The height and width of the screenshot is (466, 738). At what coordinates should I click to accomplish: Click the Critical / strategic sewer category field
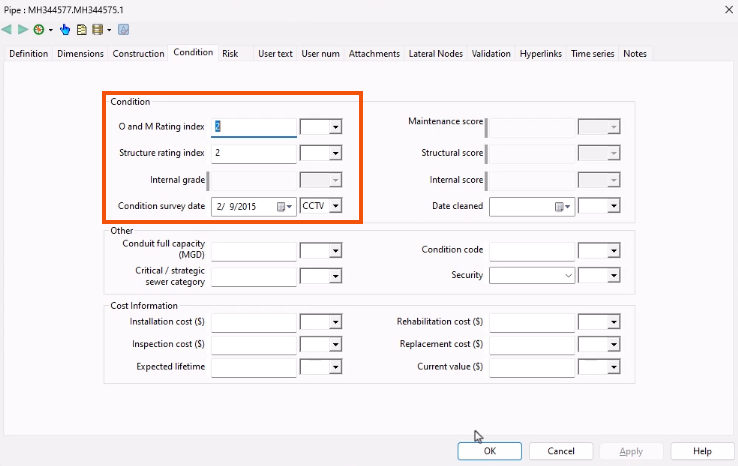254,276
